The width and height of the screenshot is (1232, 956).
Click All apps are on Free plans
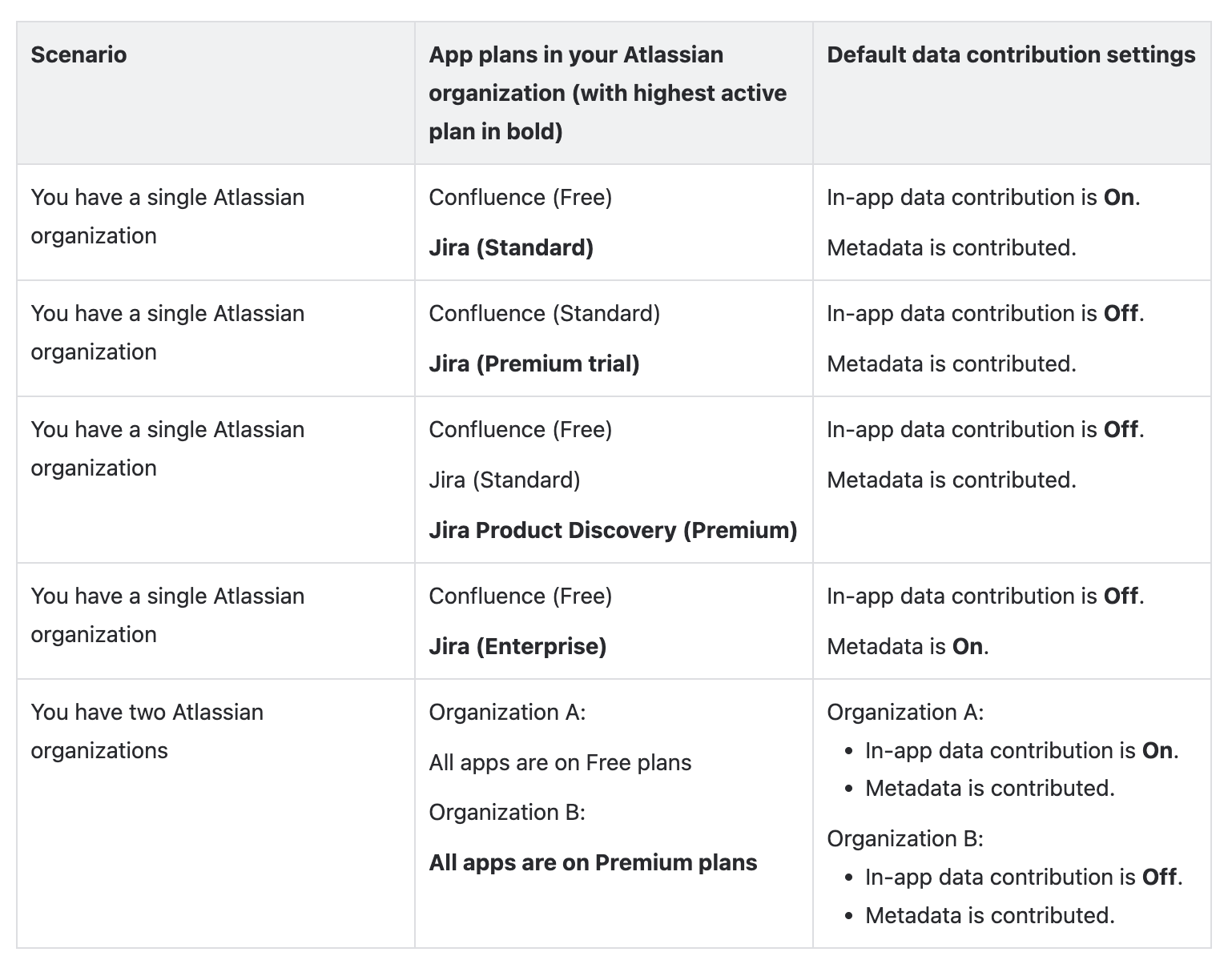(560, 762)
